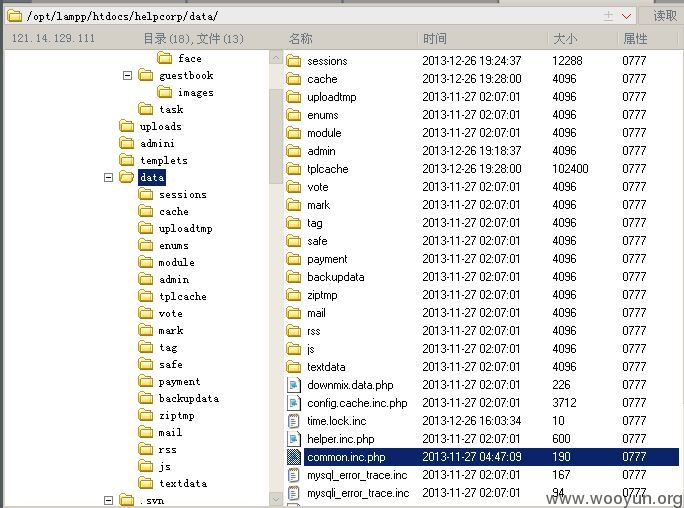Select vote folder name in file list
Viewport: 684px width, 508px height.
318,187
